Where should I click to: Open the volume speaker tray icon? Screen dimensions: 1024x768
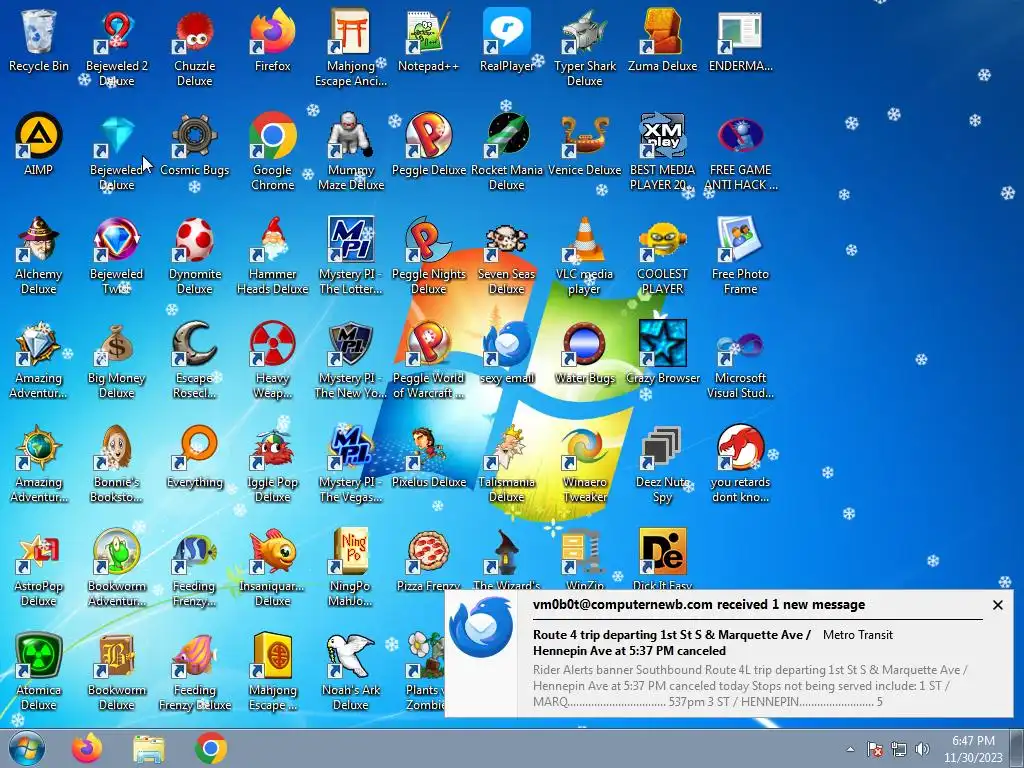coord(922,750)
